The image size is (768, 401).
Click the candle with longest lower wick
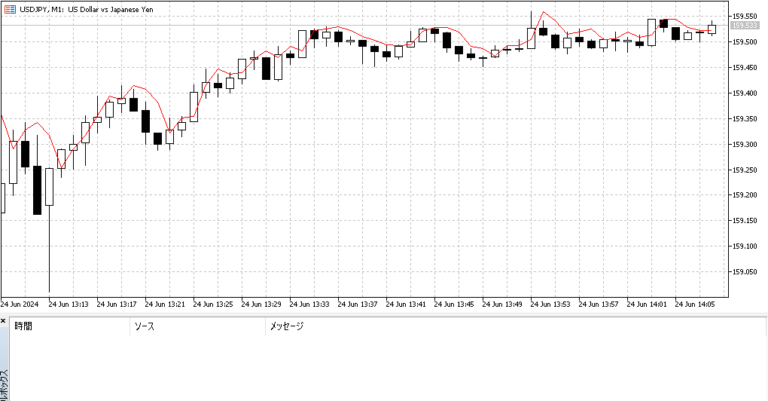pyautogui.click(x=49, y=188)
